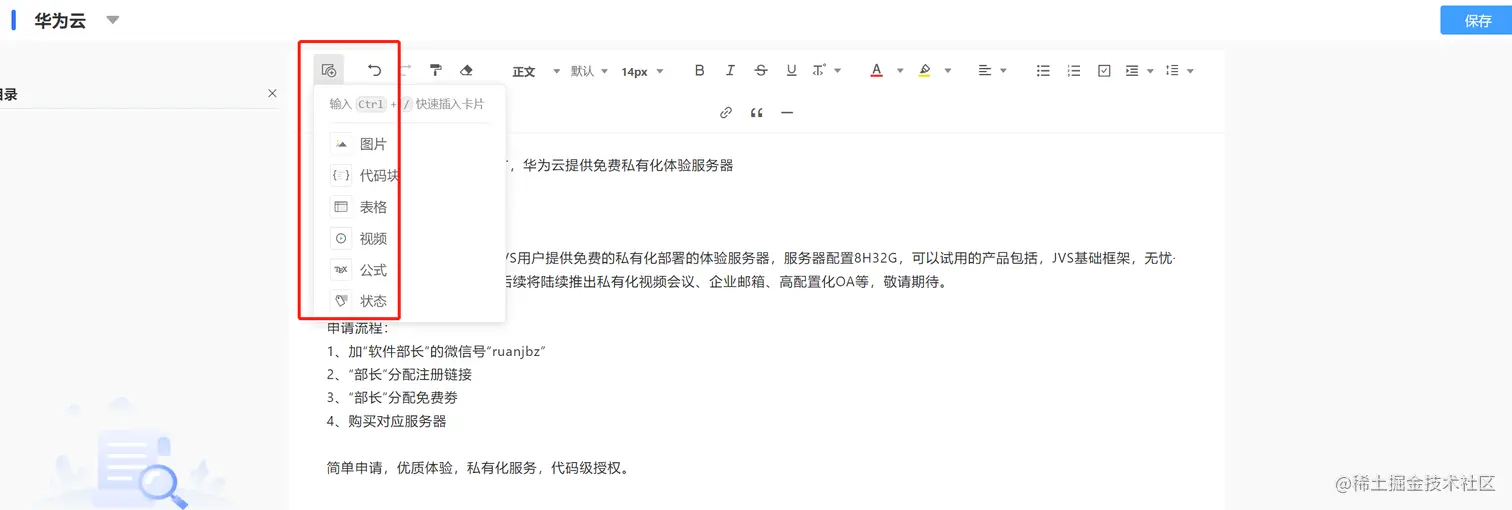Click the 华为云 document title
This screenshot has width=1512, height=510.
coord(60,21)
